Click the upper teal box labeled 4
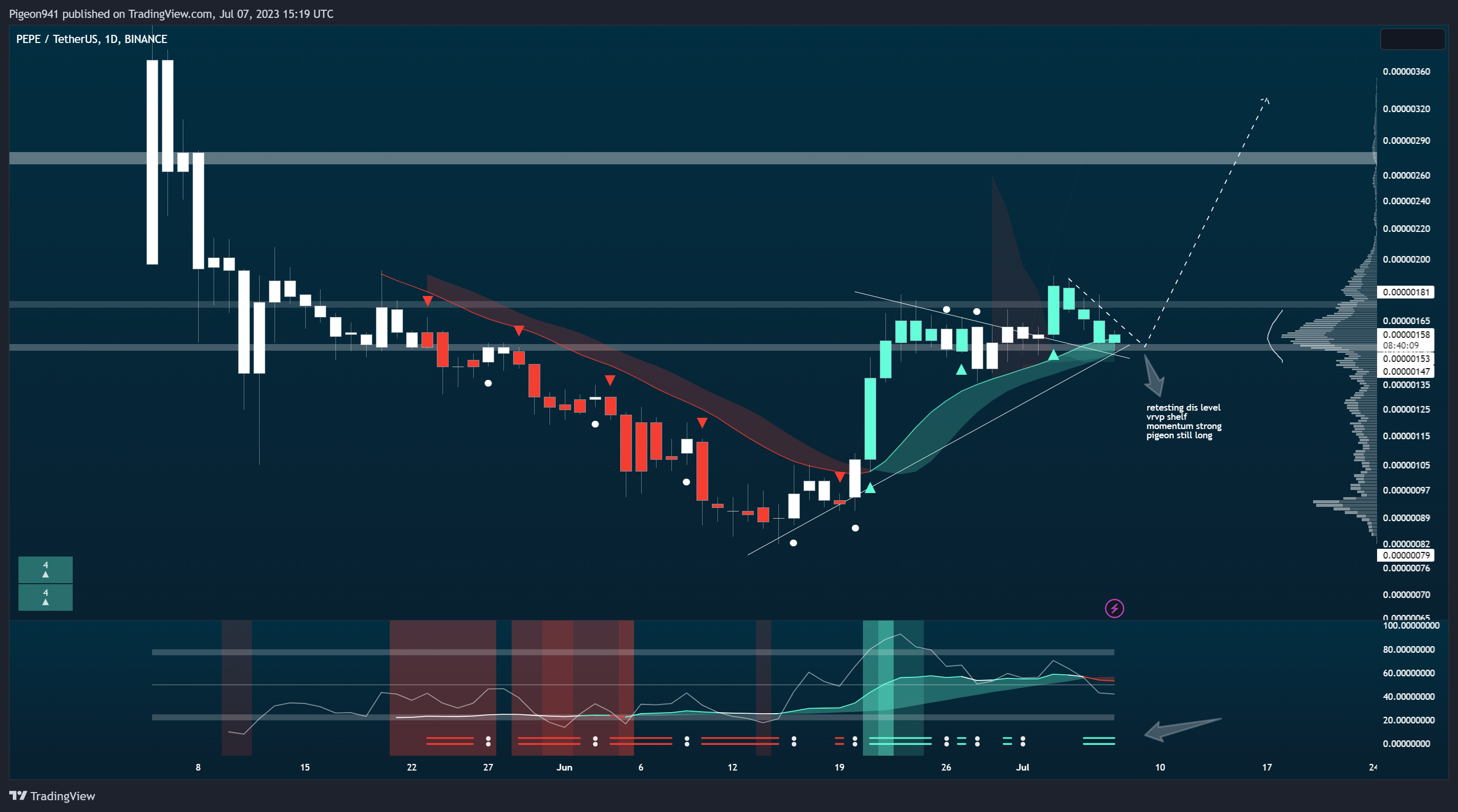Viewport: 1458px width, 812px height. 45,569
